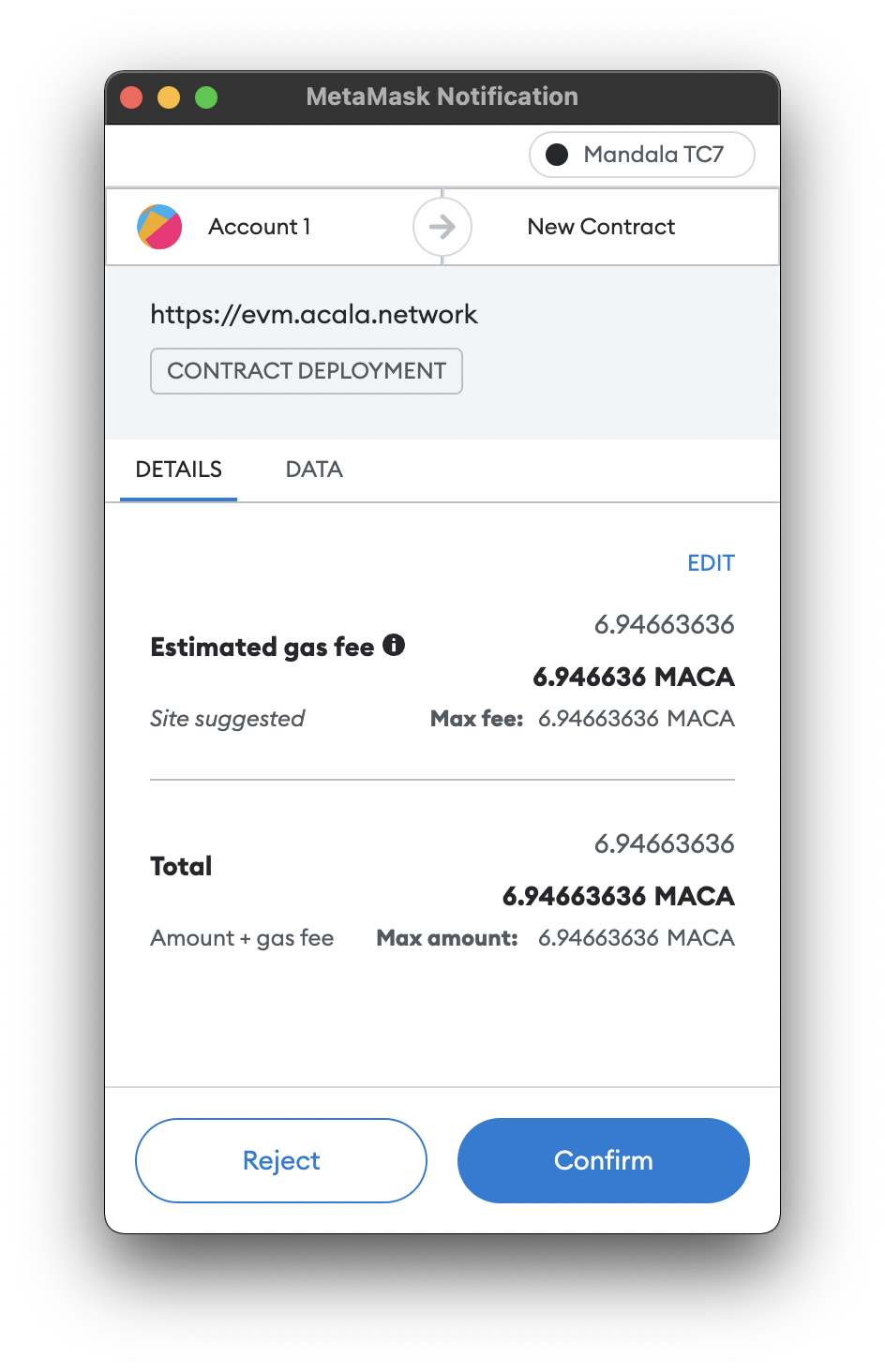Switch to the DATA tab

(314, 470)
